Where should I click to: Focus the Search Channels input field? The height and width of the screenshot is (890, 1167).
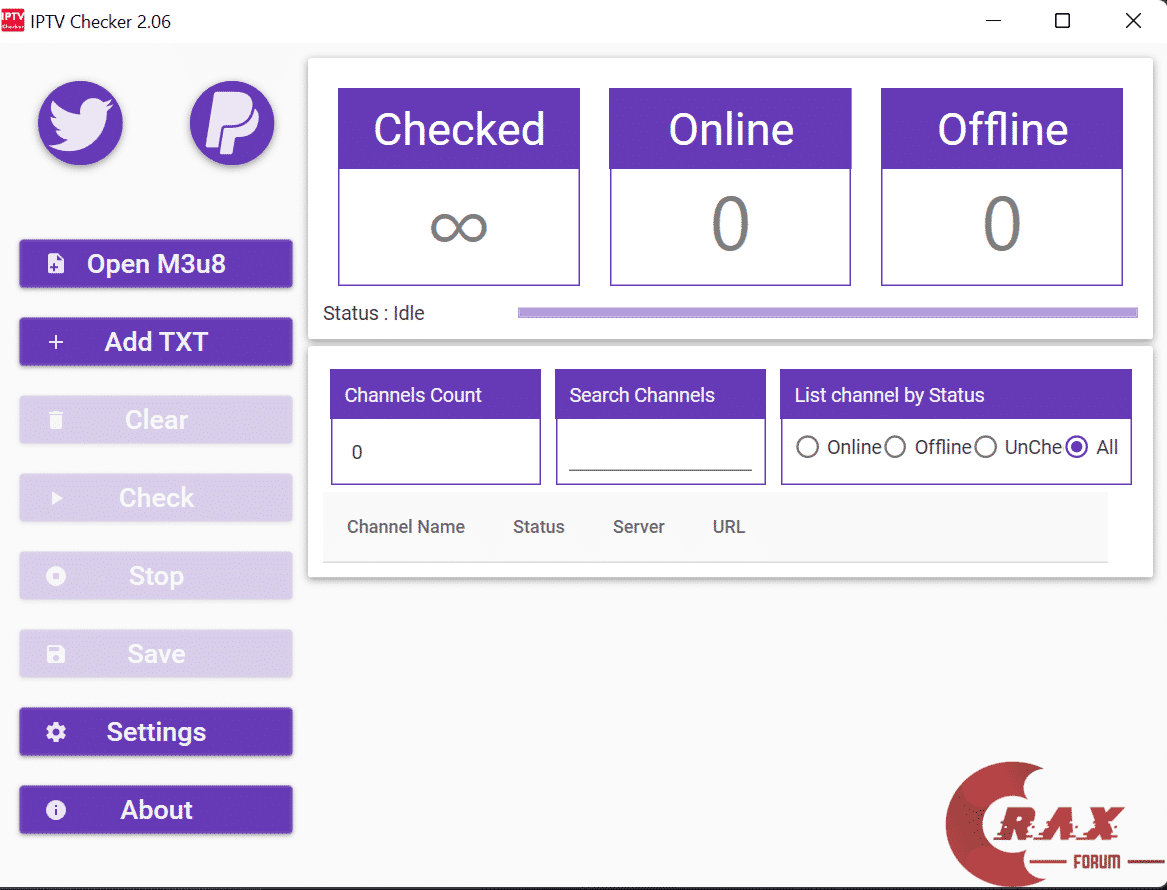(660, 454)
